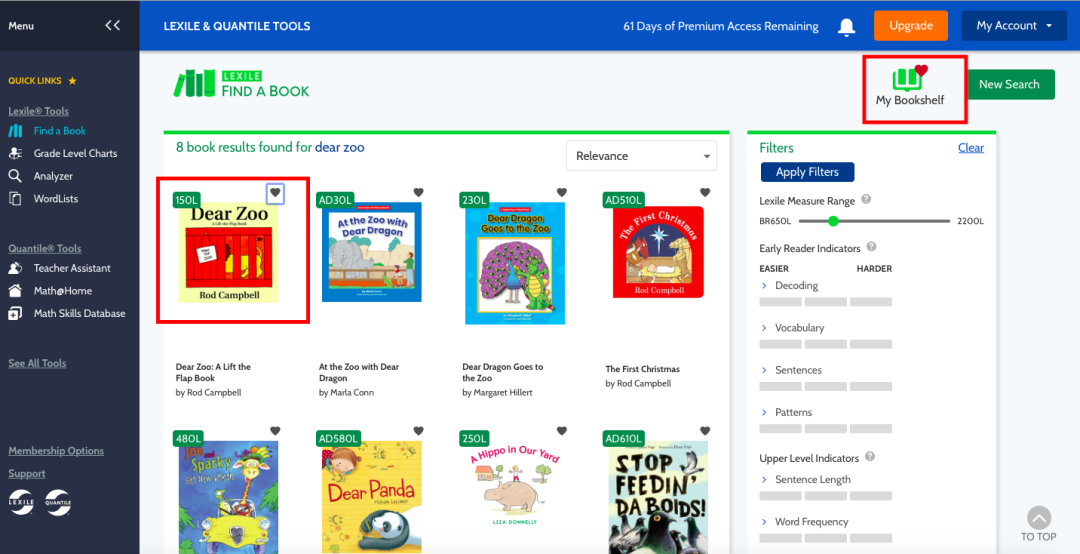Click the last Vocabulary difficulty bar
The height and width of the screenshot is (554, 1080).
871,344
